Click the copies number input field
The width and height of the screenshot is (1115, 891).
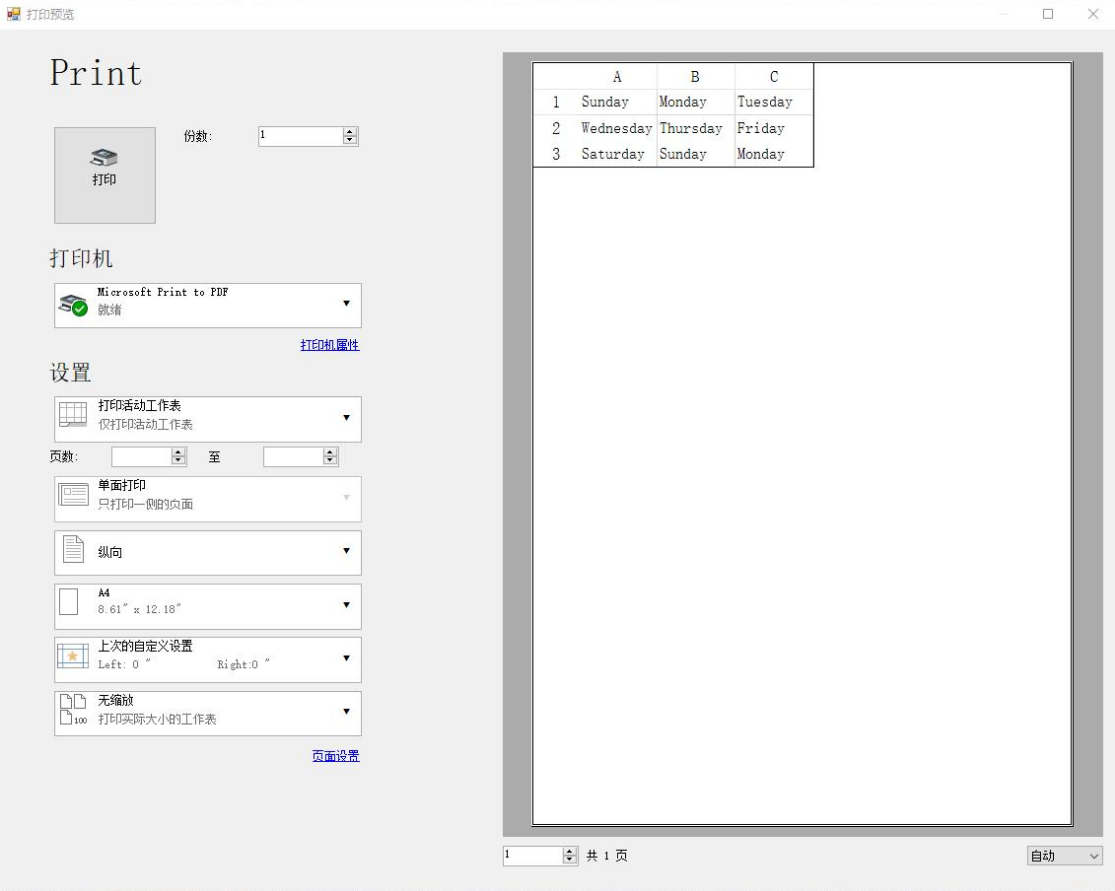pos(299,136)
